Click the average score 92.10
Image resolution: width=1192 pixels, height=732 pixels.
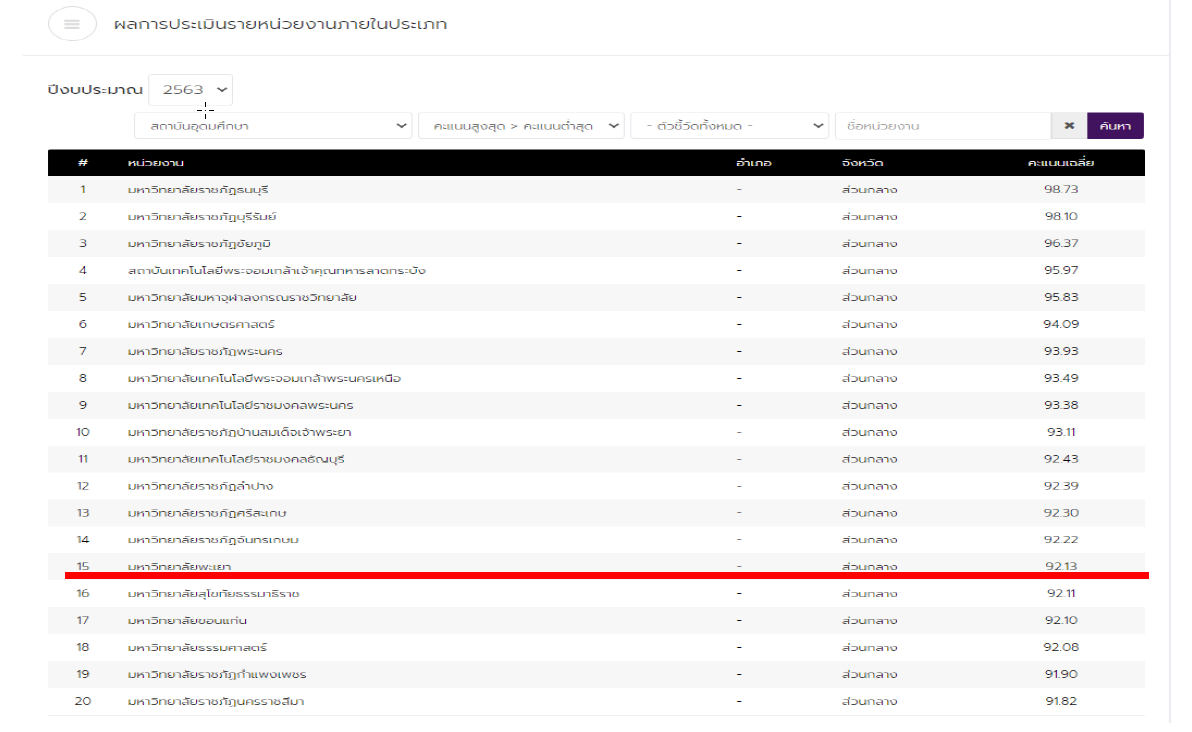(x=1061, y=621)
